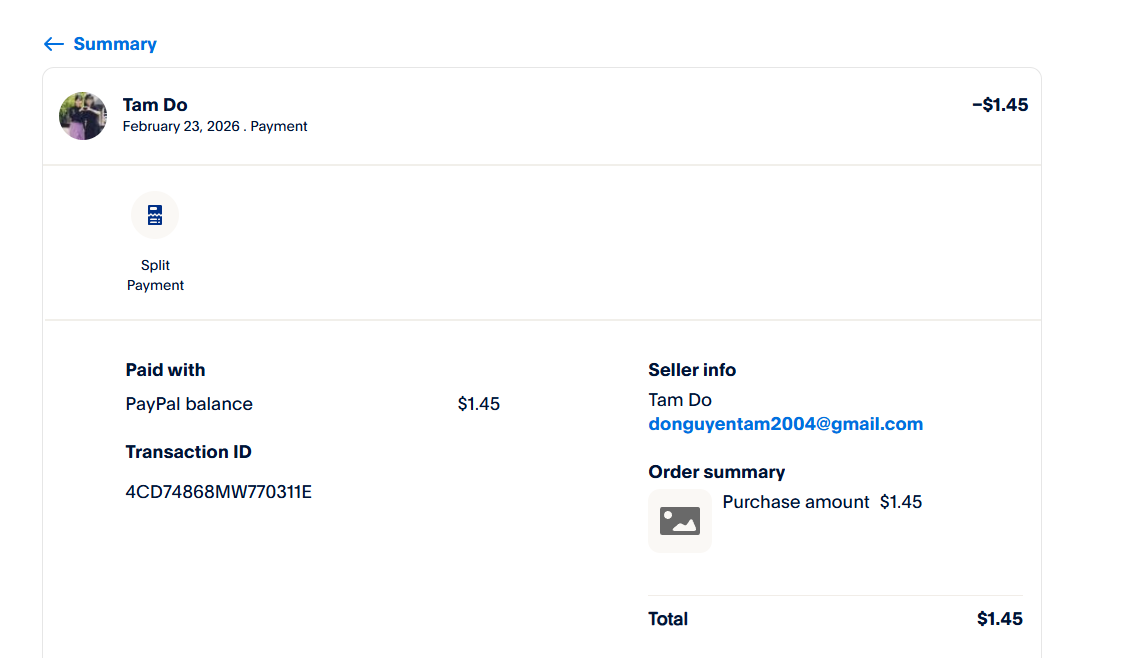Viewport: 1140px width, 658px height.
Task: Click the Total label
Action: coord(668,619)
